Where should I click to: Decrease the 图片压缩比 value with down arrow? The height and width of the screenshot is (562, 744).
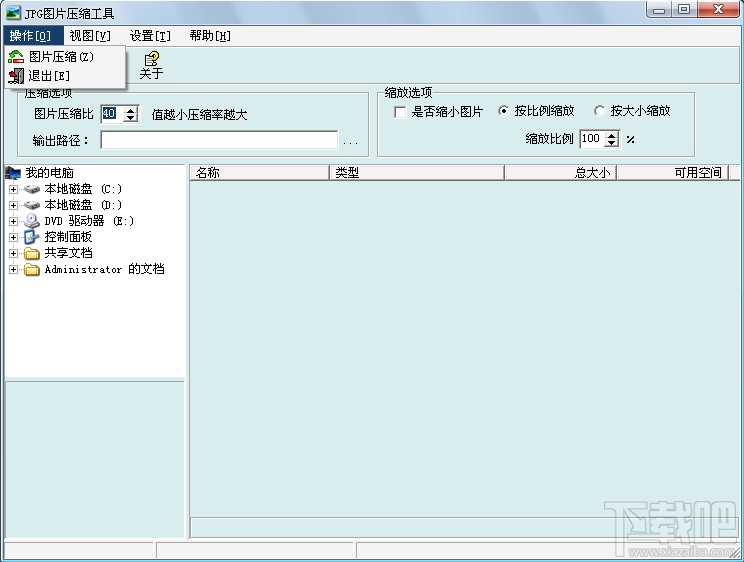click(130, 118)
